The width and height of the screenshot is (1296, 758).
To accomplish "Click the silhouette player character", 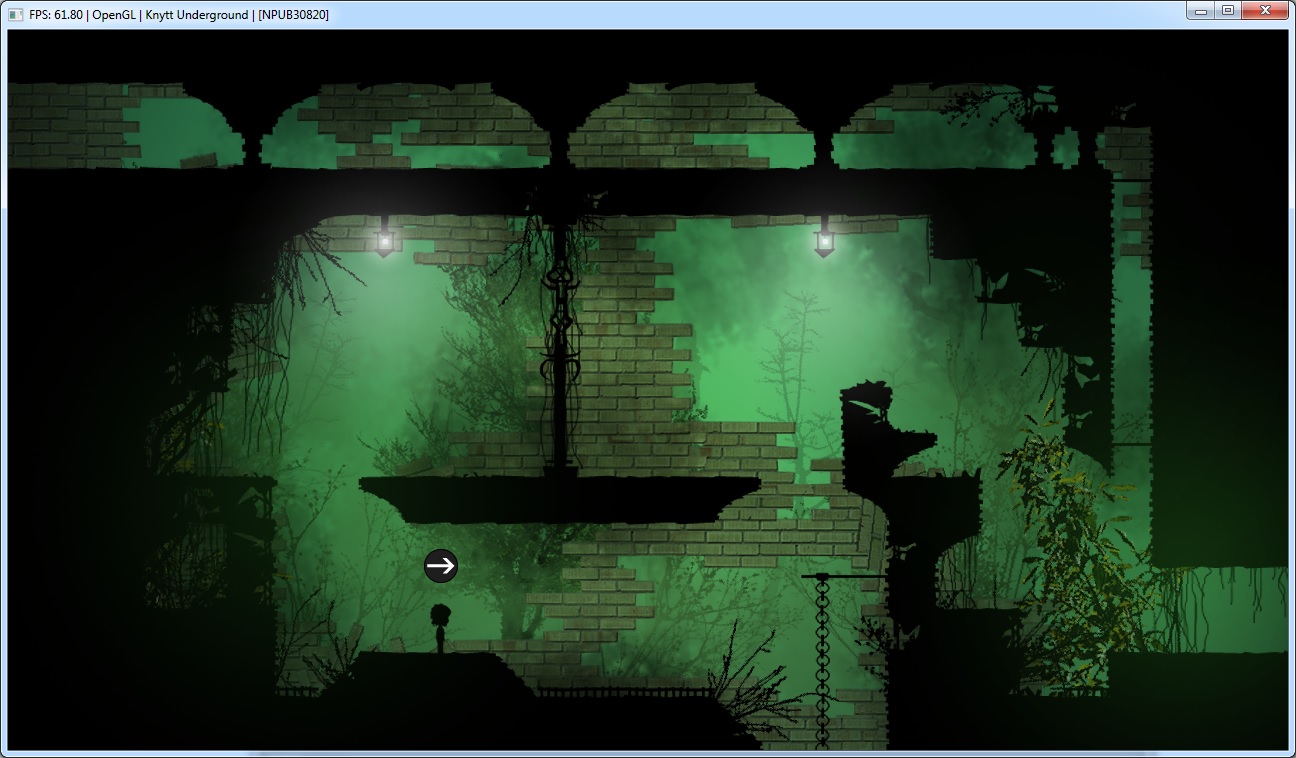I will (440, 629).
